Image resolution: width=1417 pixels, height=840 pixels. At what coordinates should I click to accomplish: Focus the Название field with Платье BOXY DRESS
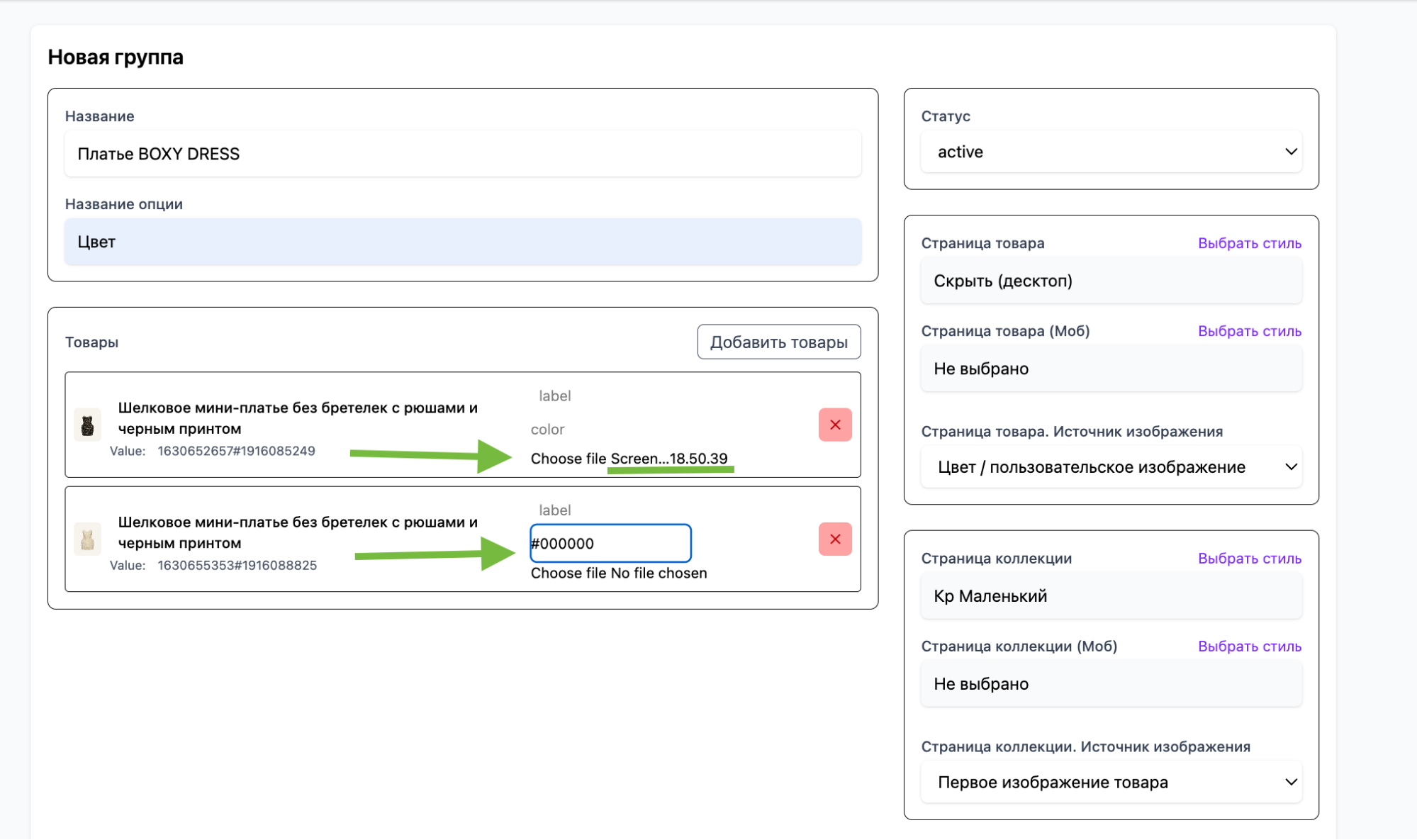[x=462, y=154]
